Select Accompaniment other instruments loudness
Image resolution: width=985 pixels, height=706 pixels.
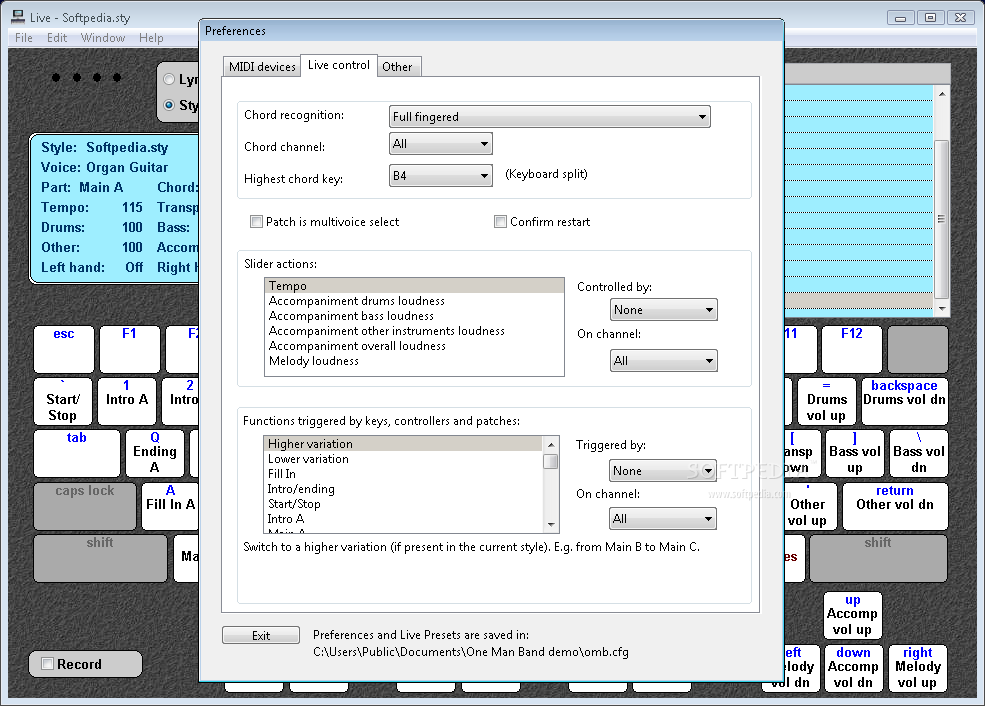[414, 331]
